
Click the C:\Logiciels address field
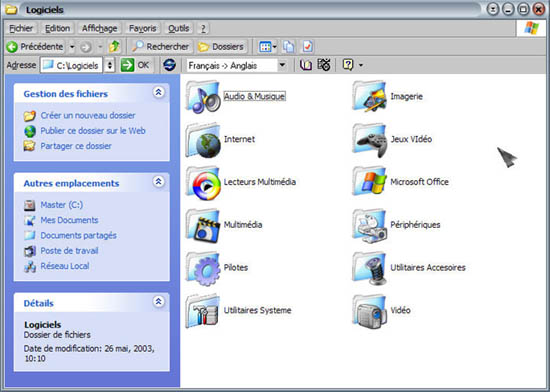pos(72,65)
